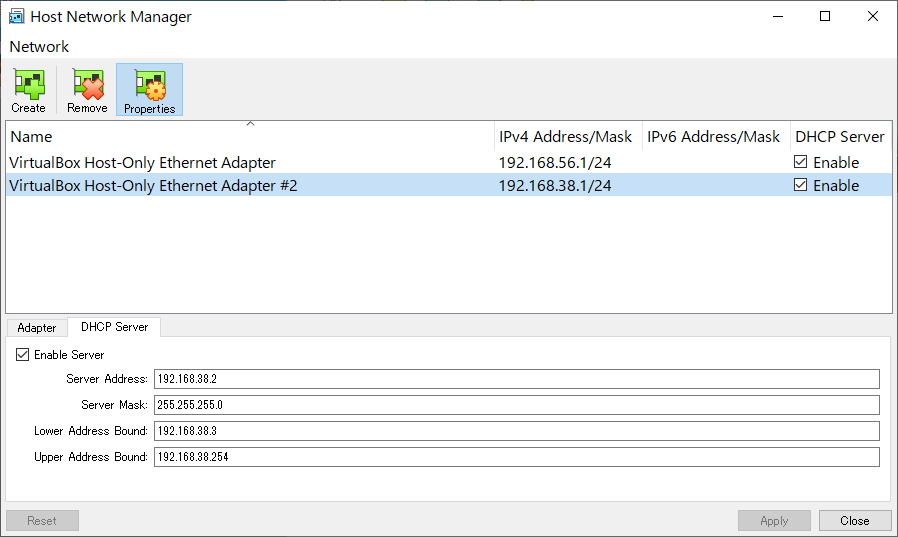The image size is (898, 537).
Task: Minimize the Host Network Manager window
Action: 778,16
